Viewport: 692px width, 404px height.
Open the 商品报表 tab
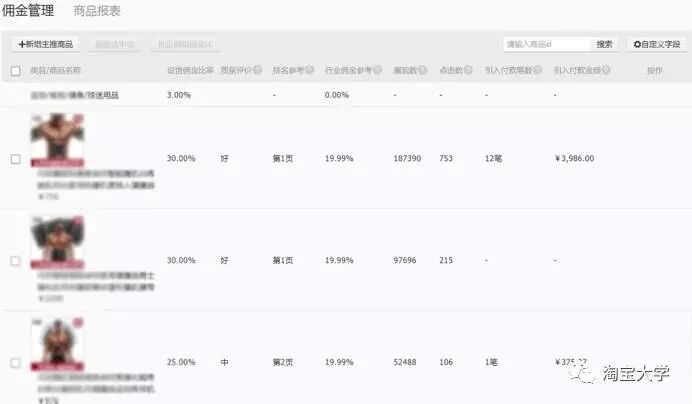click(97, 11)
